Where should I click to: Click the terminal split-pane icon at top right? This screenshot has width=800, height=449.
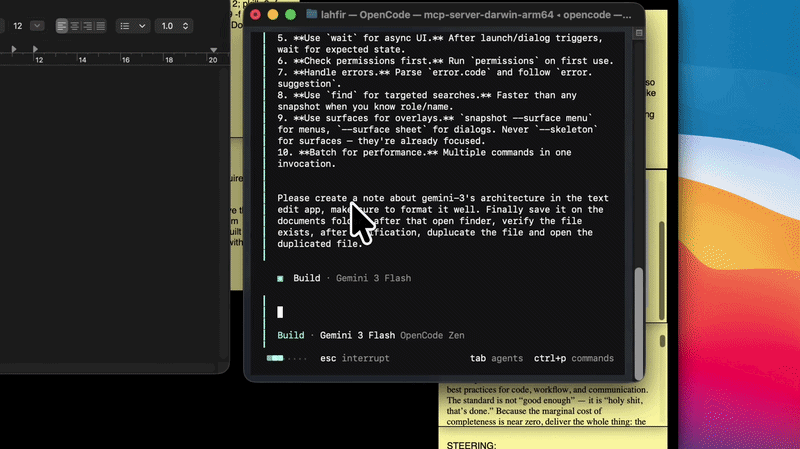[x=639, y=33]
